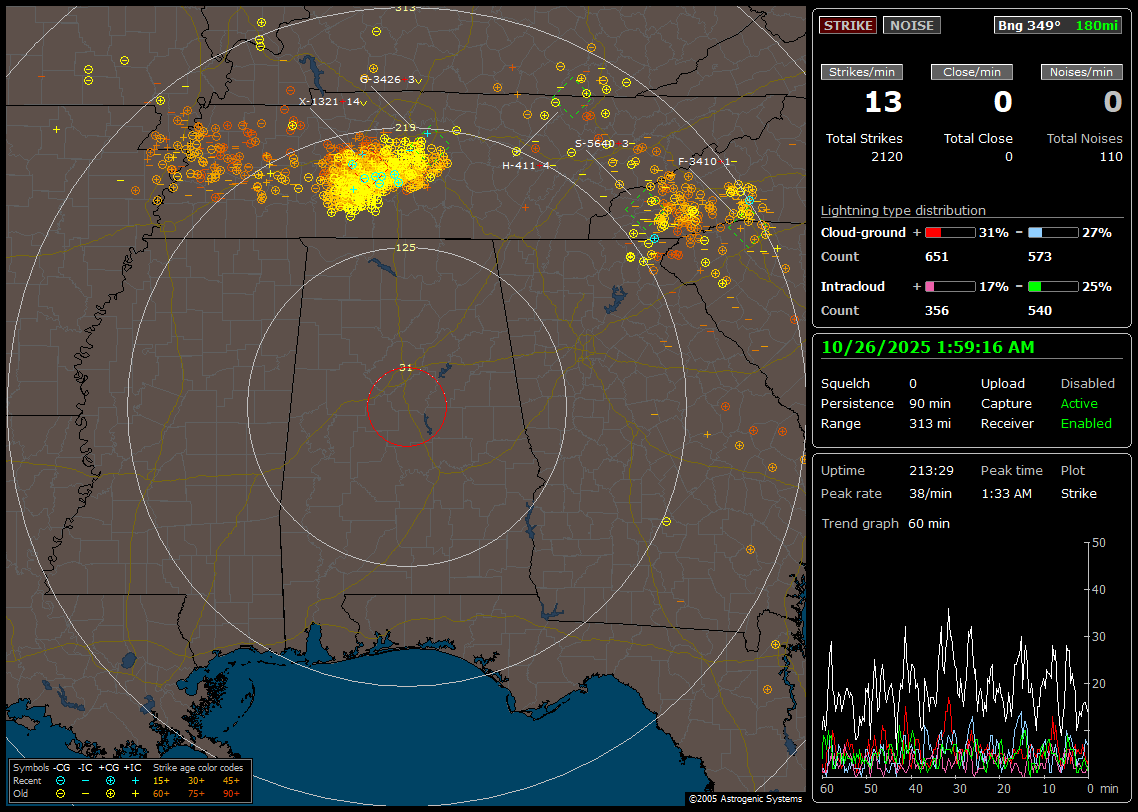Screen dimensions: 1138x812
Task: Click the green negative intracloud percentage bar
Action: click(1053, 286)
